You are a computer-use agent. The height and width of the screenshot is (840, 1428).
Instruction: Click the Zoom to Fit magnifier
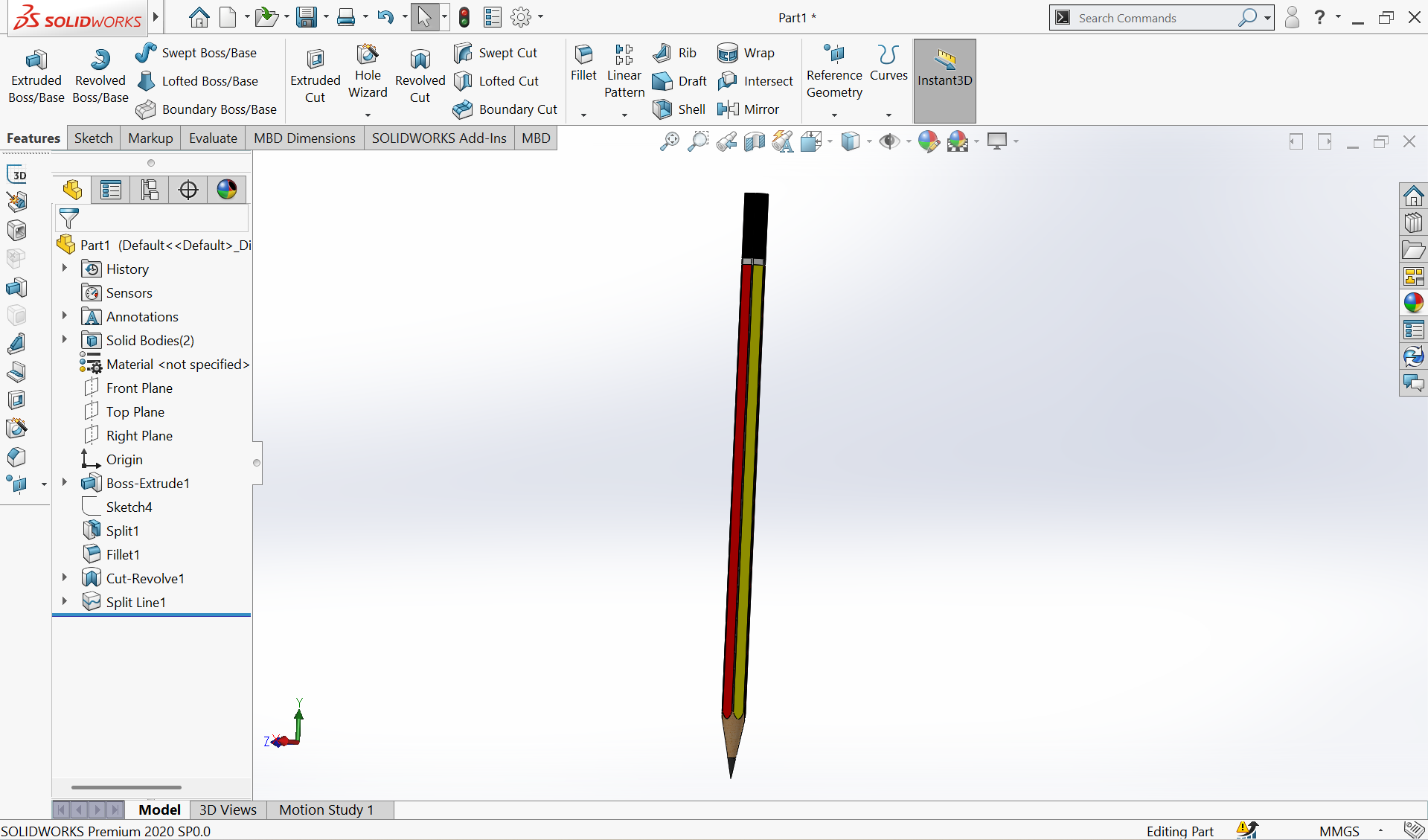[x=669, y=141]
